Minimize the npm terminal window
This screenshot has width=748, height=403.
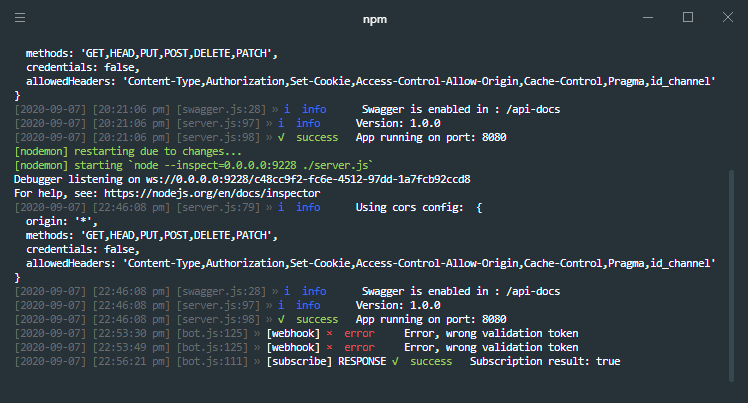(x=648, y=18)
